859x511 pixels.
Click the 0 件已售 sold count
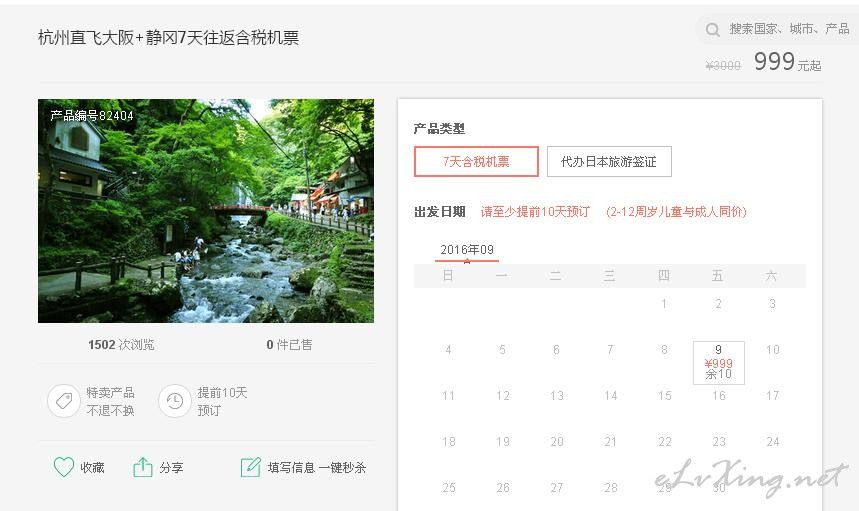tap(289, 345)
